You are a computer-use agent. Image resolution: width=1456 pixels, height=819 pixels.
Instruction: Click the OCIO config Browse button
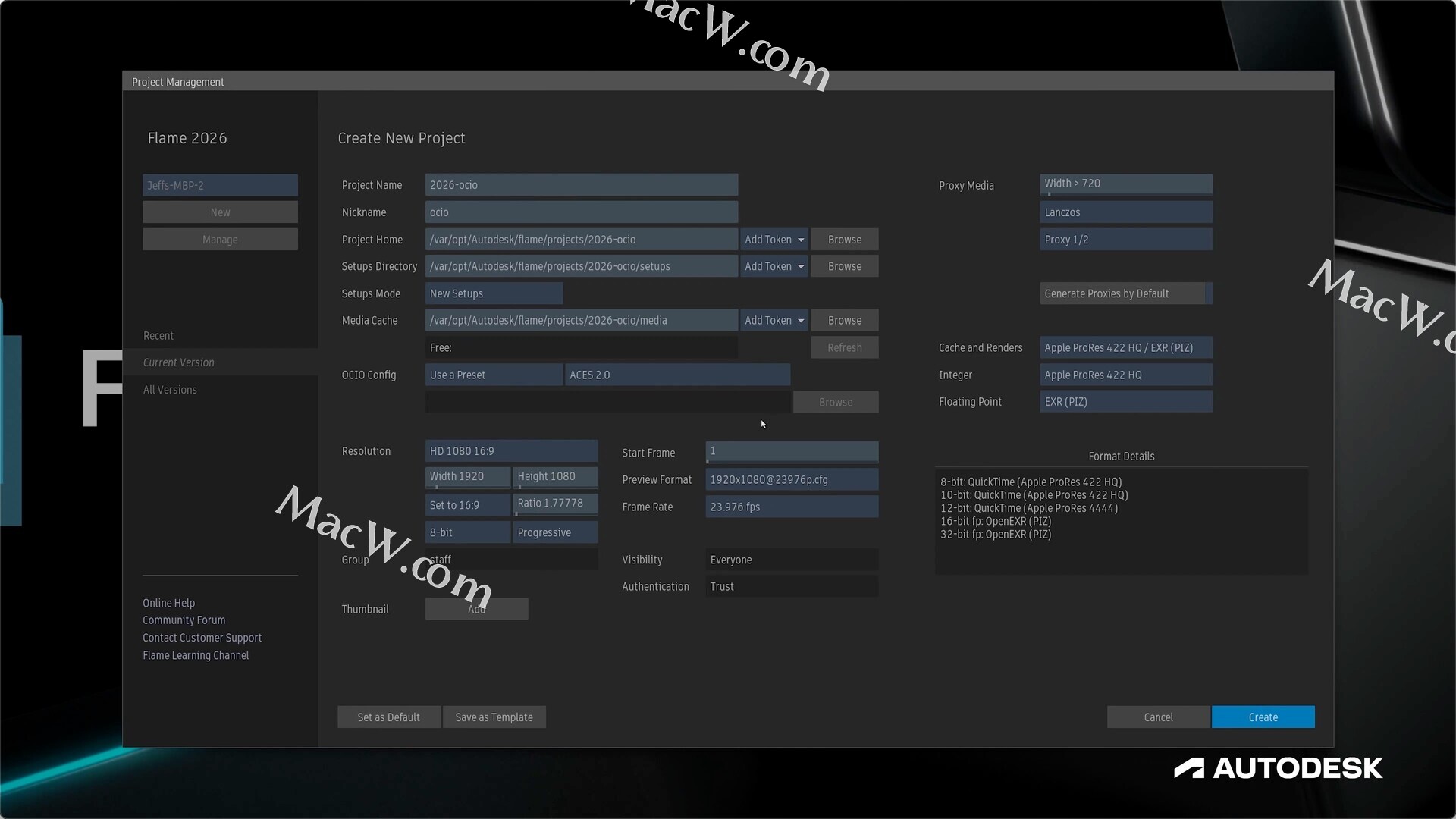tap(836, 402)
